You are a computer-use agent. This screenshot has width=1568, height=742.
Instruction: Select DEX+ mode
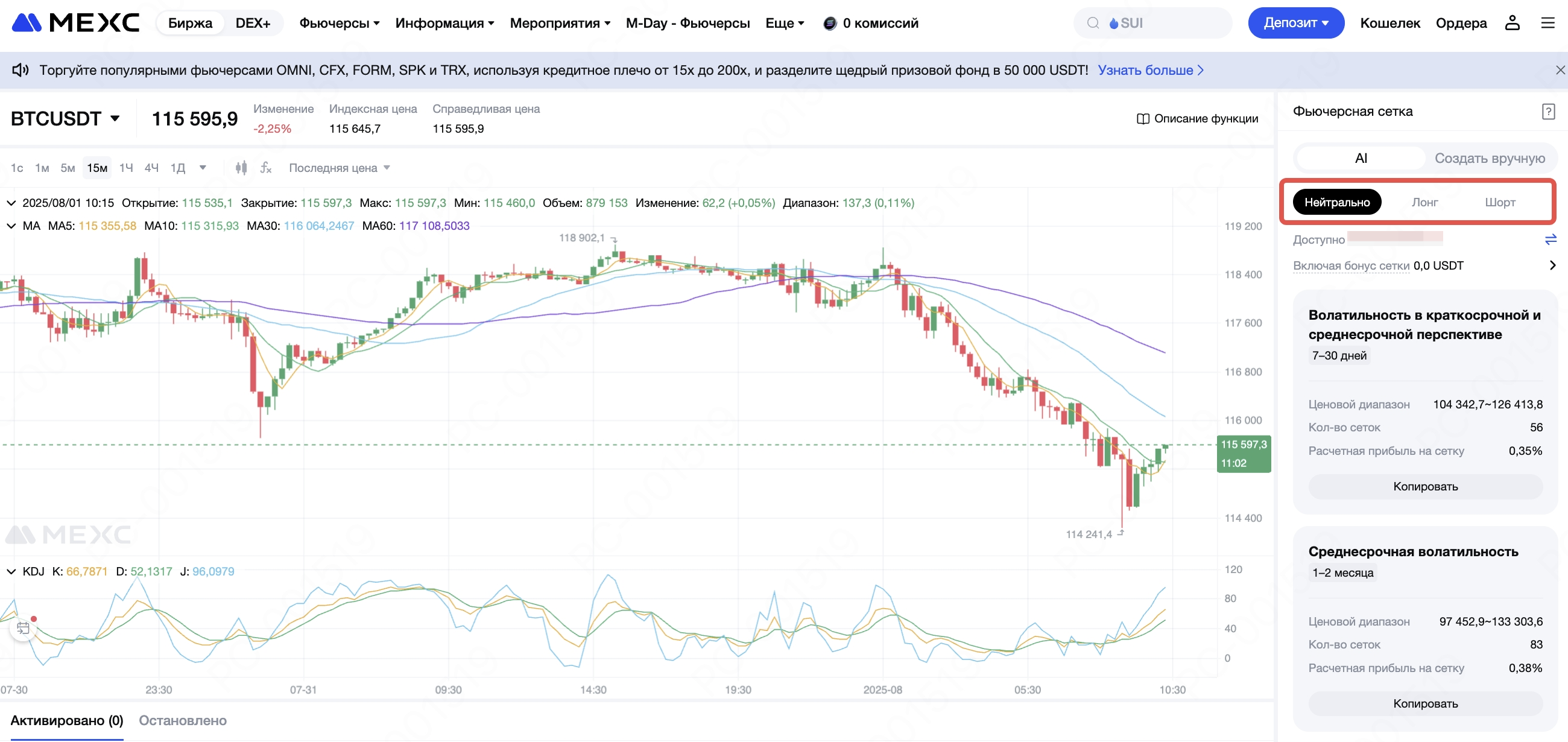[x=253, y=23]
